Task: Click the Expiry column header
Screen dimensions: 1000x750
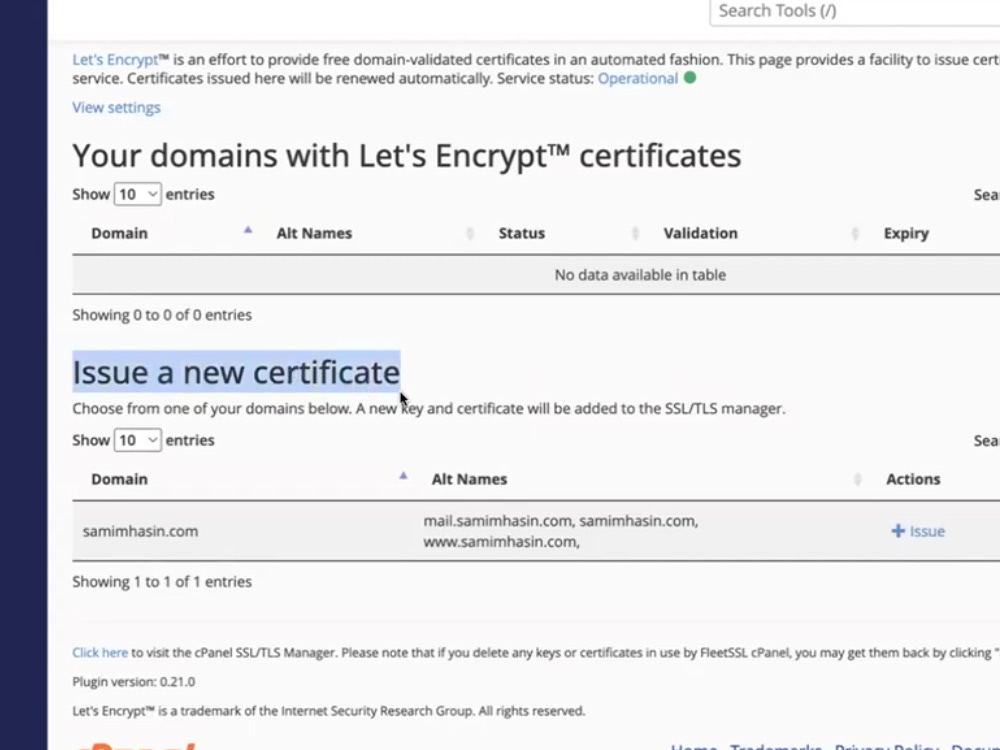Action: click(906, 233)
